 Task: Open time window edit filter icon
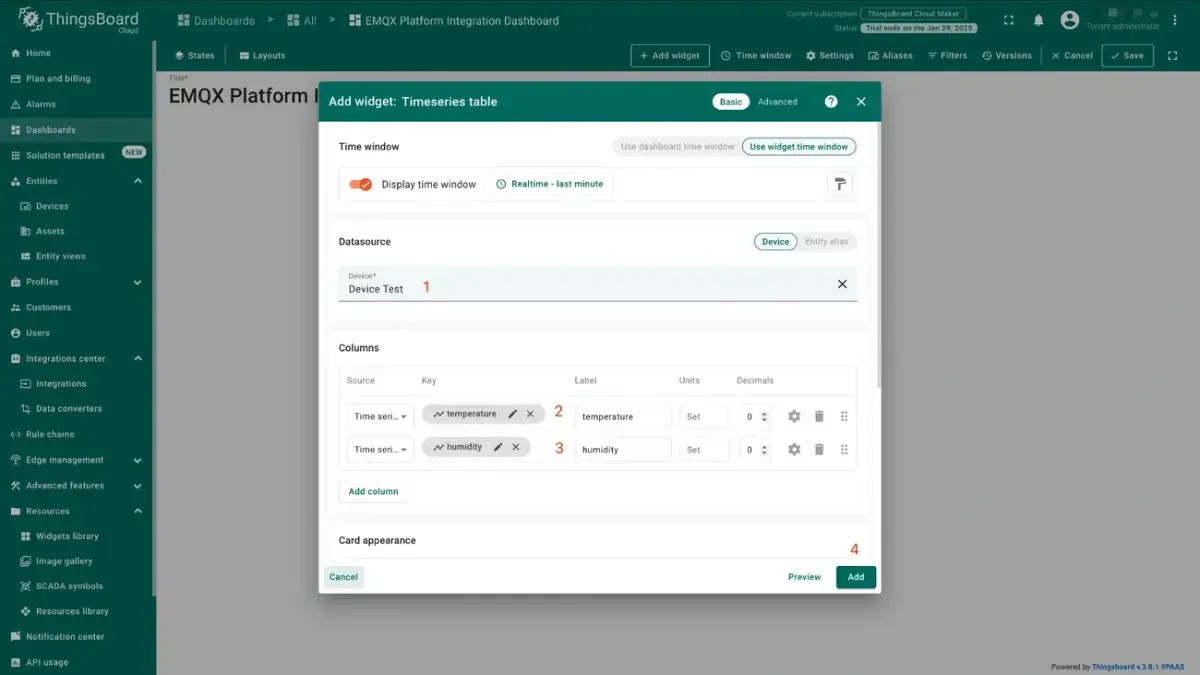click(x=841, y=184)
